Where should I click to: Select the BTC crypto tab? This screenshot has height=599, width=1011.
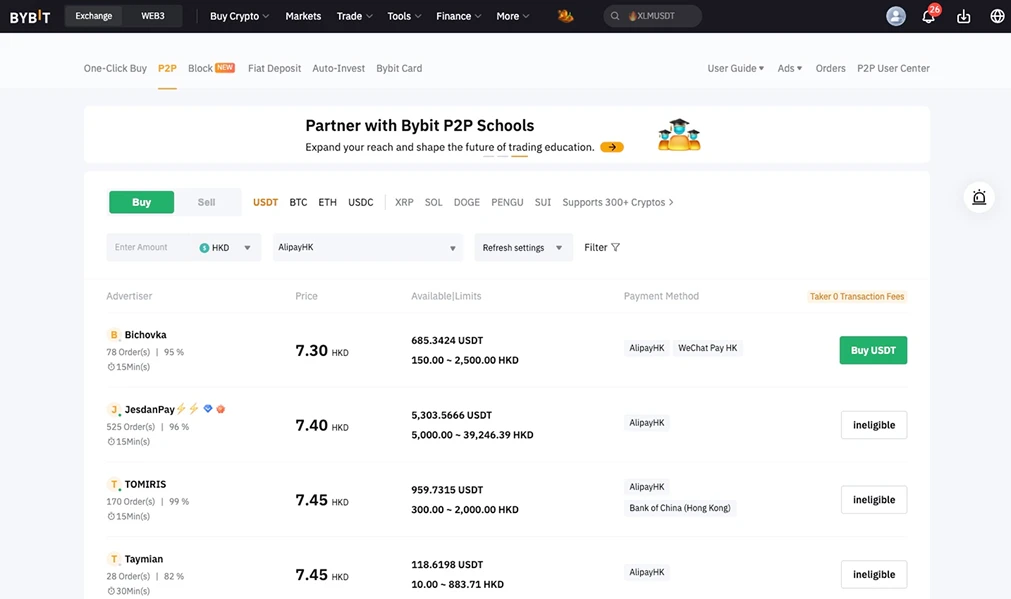point(299,202)
